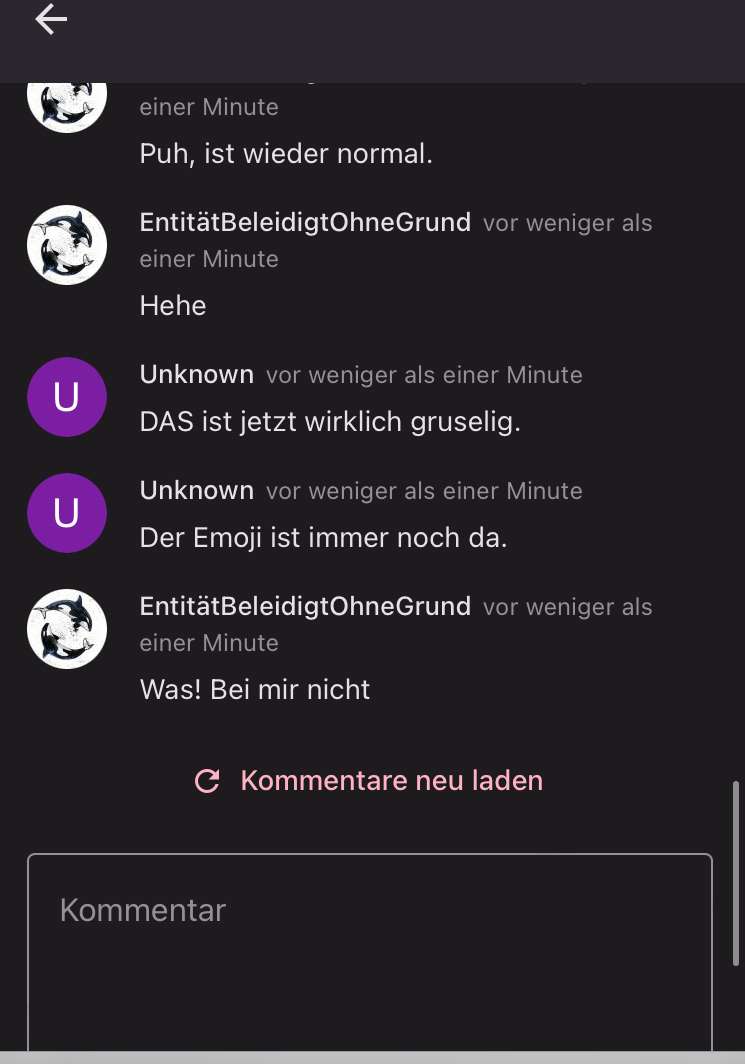Tap the back arrow in the header

click(51, 20)
